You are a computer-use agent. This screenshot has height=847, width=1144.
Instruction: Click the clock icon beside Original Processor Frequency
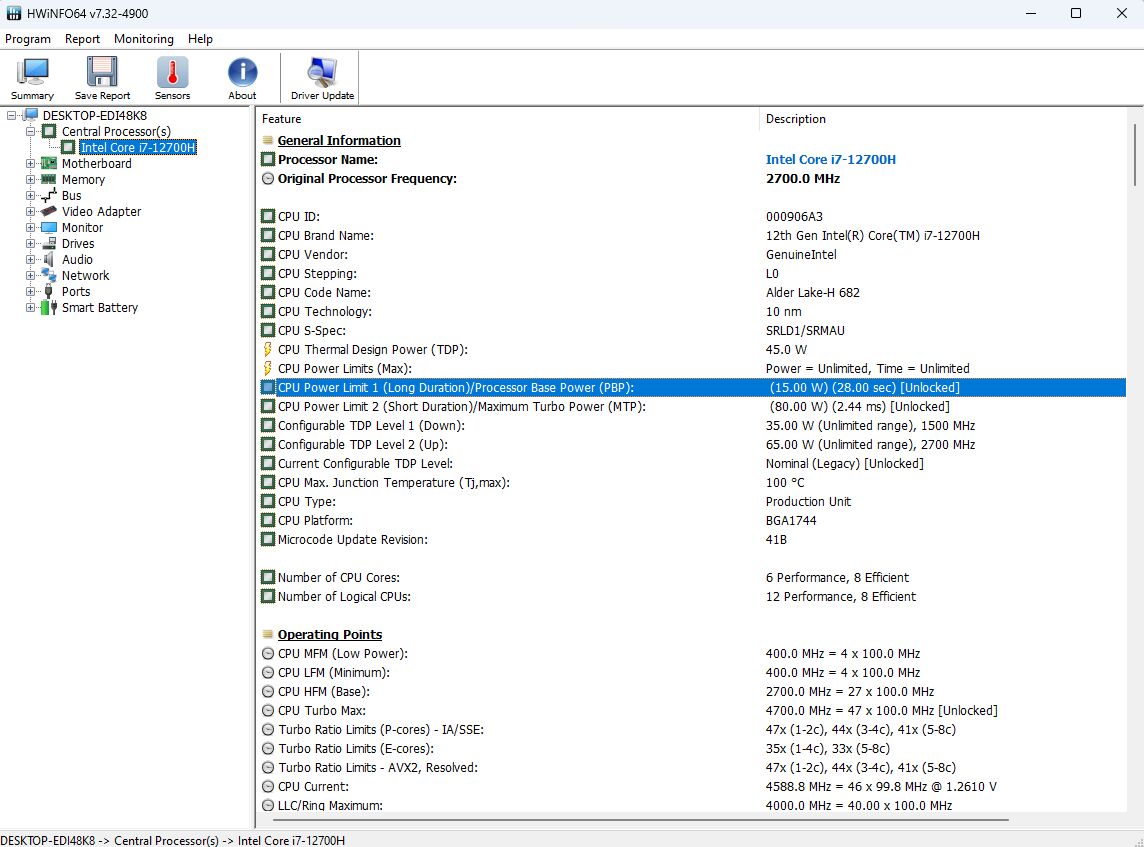pos(268,179)
